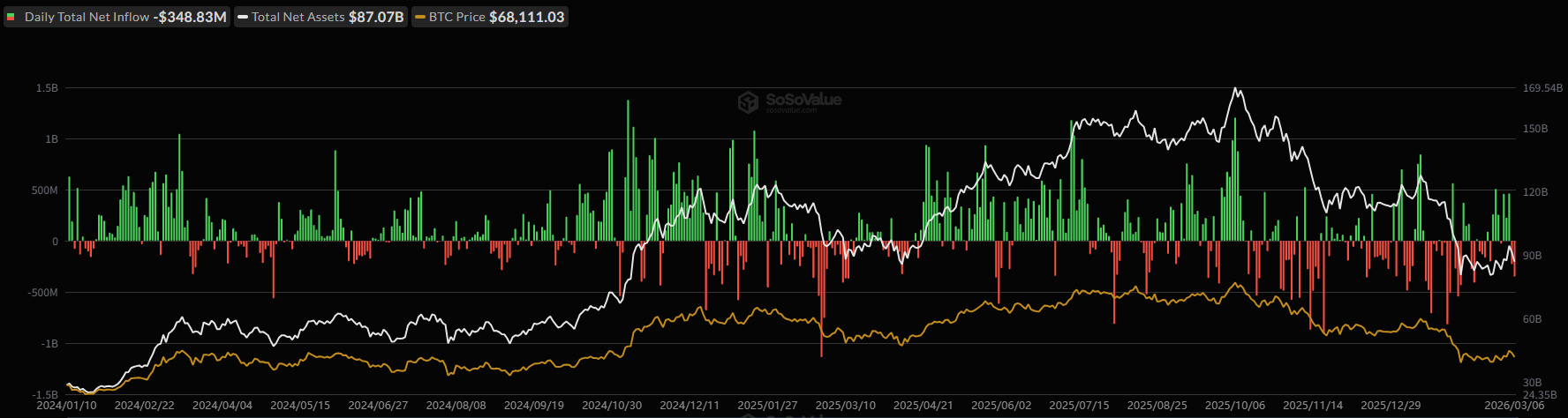Image resolution: width=1568 pixels, height=418 pixels.
Task: Click the 500M left axis label
Action: [x=45, y=190]
